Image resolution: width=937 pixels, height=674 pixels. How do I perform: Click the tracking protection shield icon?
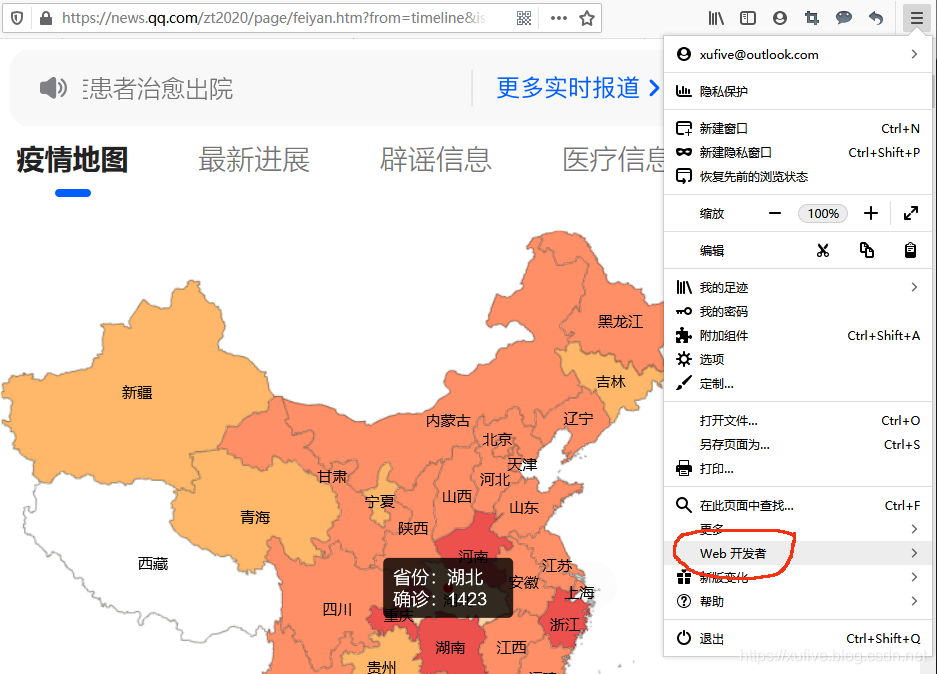point(17,19)
